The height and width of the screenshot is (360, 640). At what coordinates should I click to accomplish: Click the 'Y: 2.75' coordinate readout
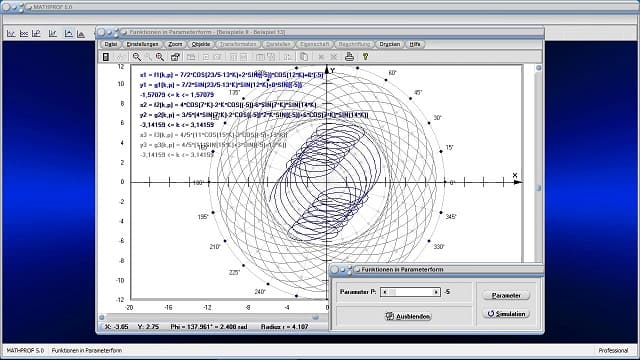click(148, 327)
